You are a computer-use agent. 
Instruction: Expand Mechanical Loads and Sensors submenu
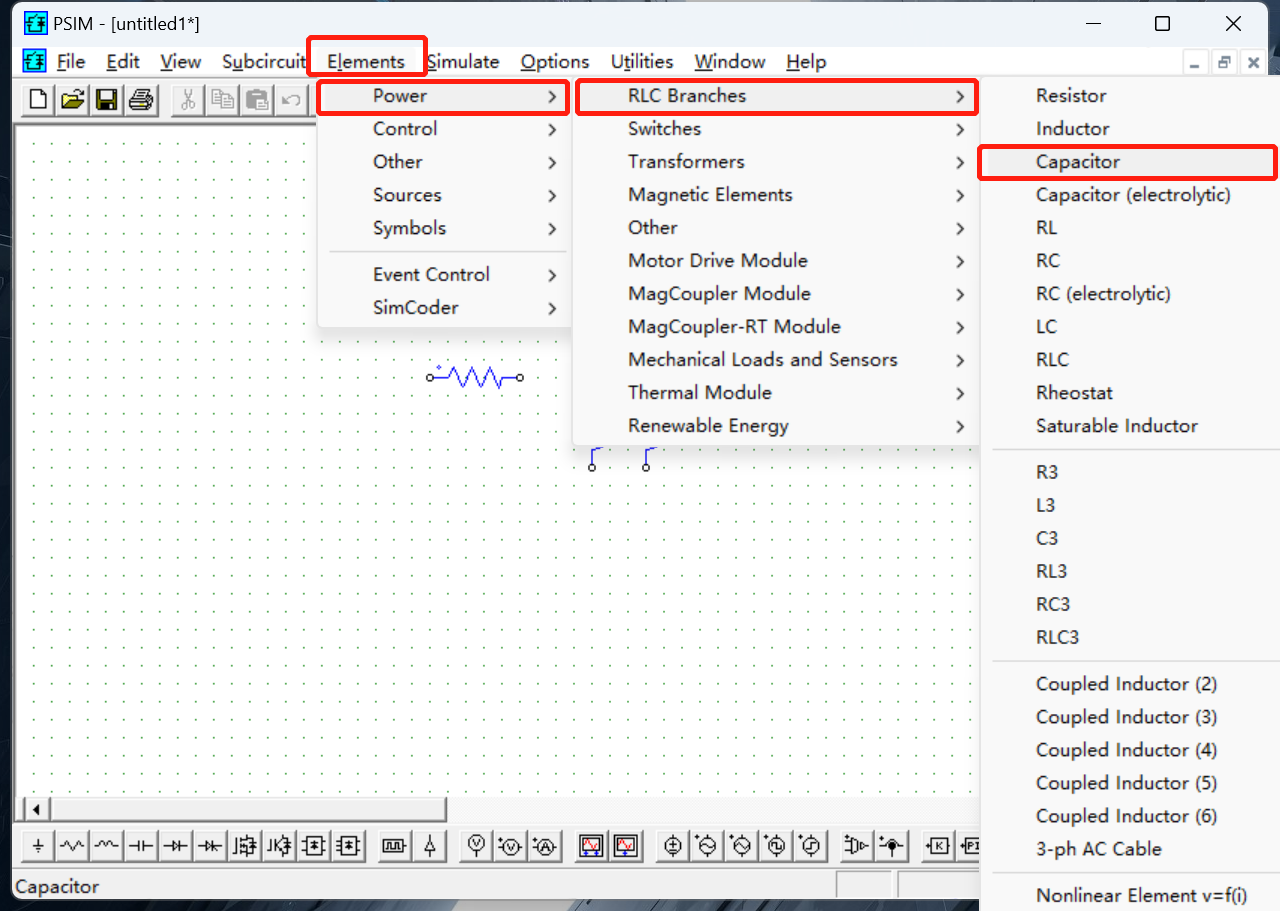[776, 360]
